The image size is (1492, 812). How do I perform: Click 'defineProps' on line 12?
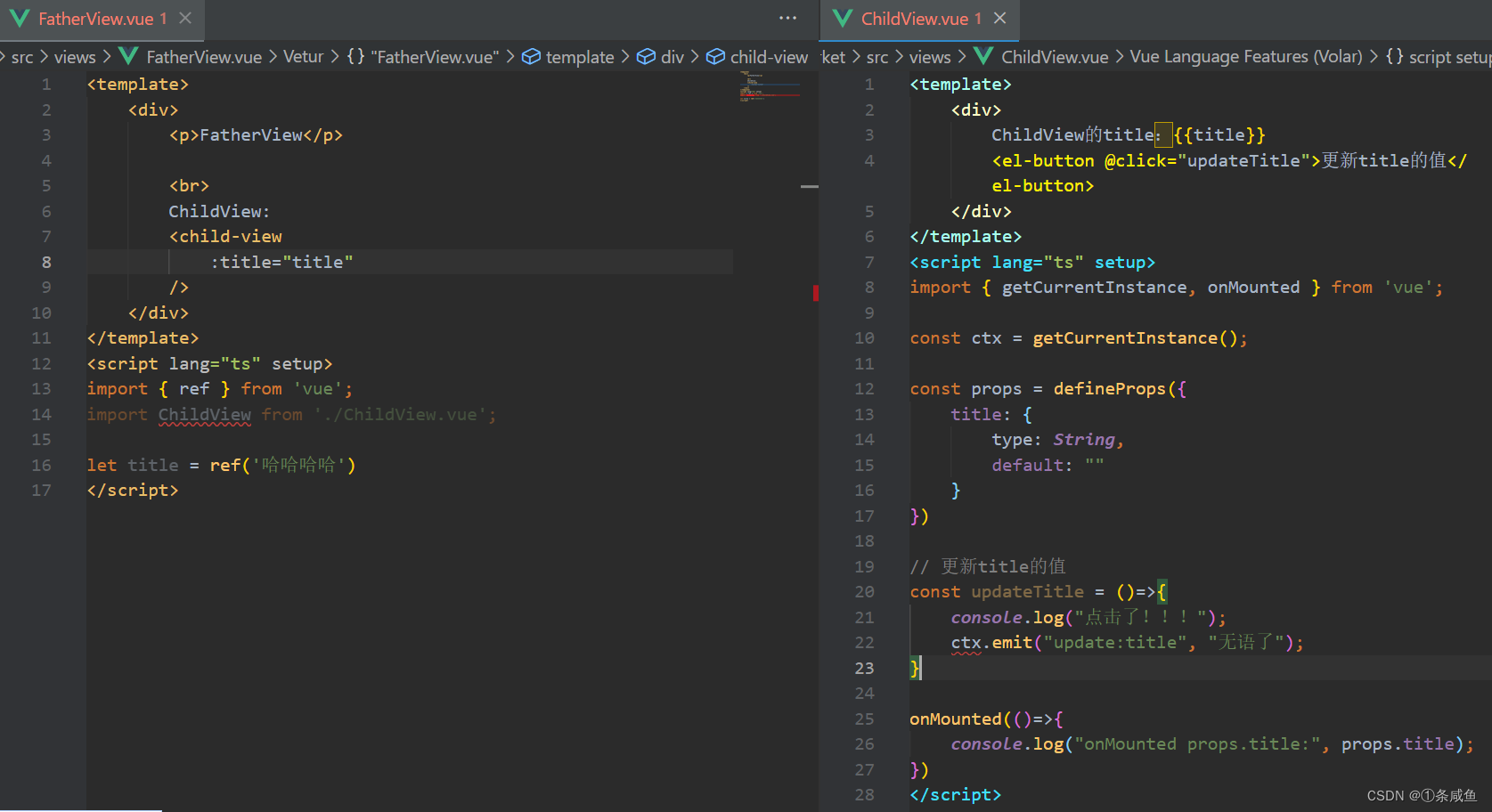click(x=1109, y=388)
